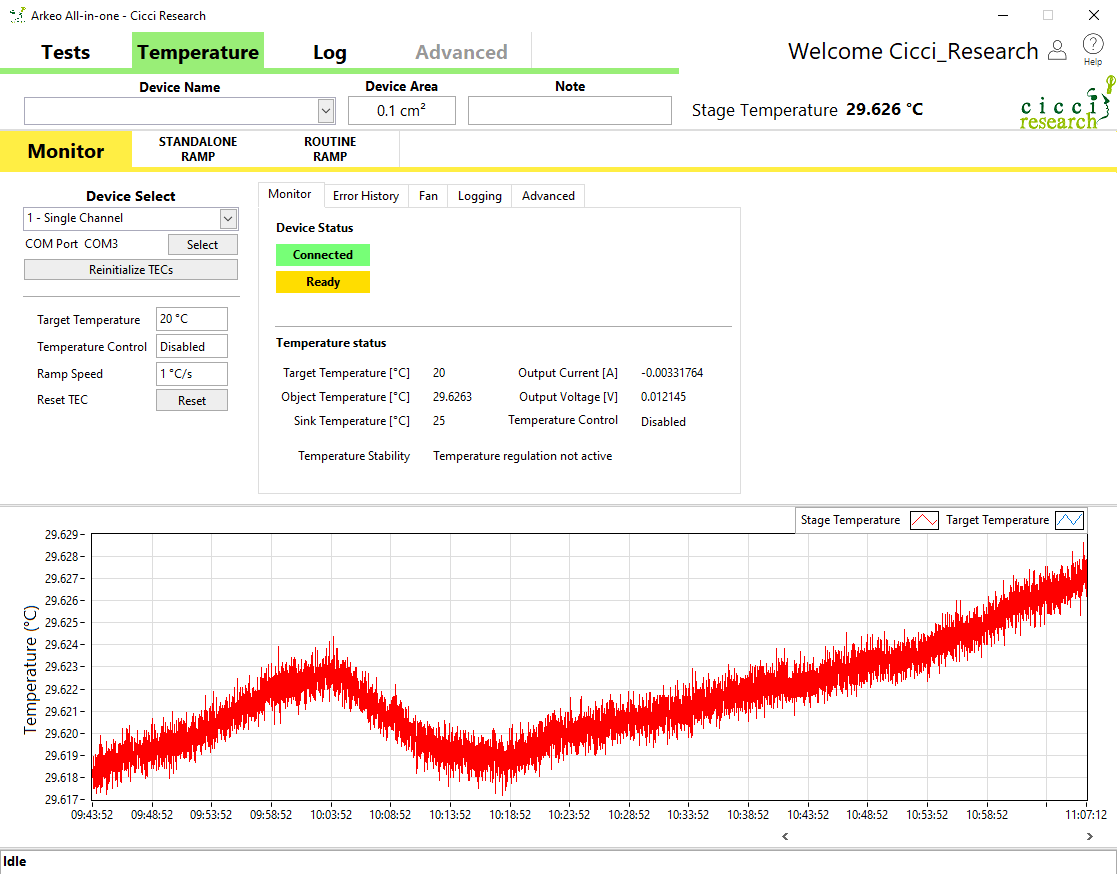Click the chart's right scroll arrow

(x=1090, y=835)
